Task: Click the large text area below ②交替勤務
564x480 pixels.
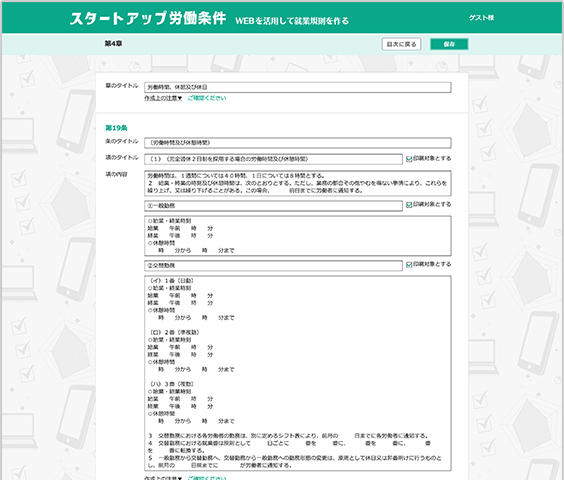Action: [298, 373]
